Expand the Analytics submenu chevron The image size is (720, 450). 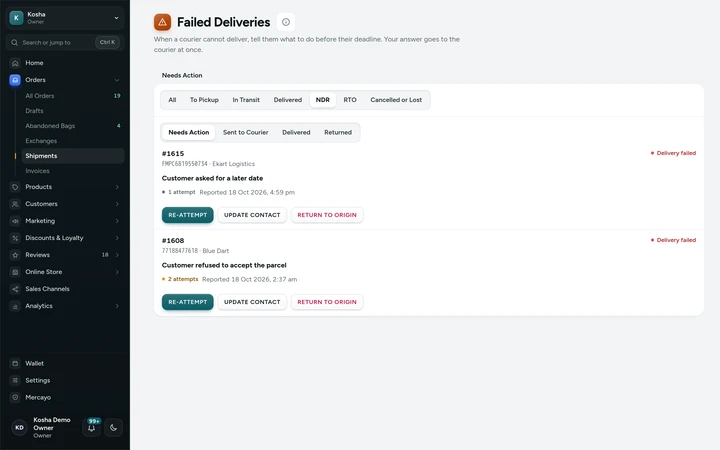tap(117, 306)
